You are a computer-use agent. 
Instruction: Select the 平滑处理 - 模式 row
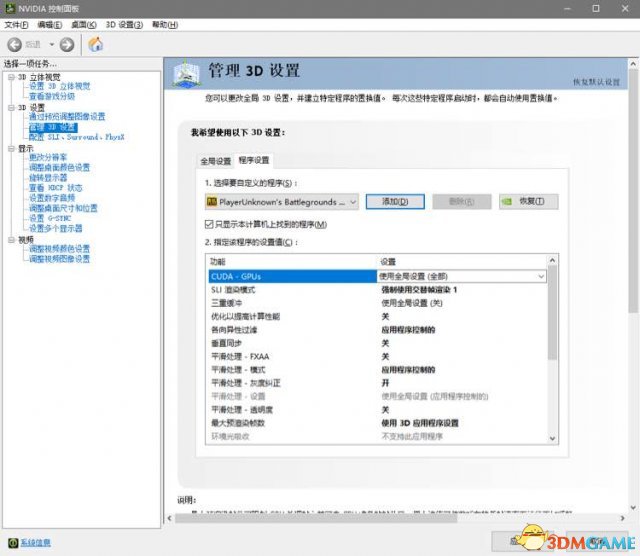click(x=378, y=370)
